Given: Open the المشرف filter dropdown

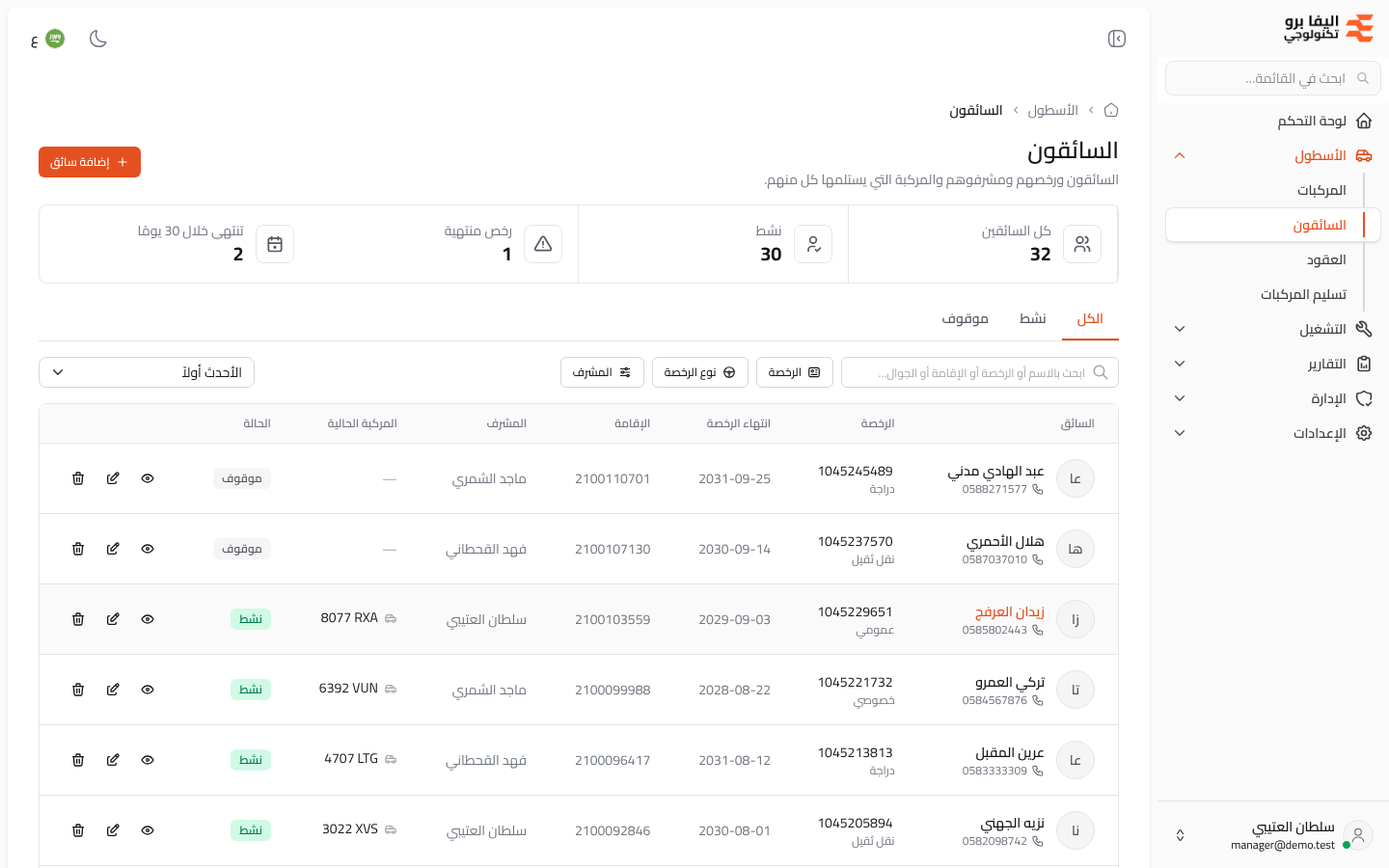Looking at the screenshot, I should (x=602, y=372).
